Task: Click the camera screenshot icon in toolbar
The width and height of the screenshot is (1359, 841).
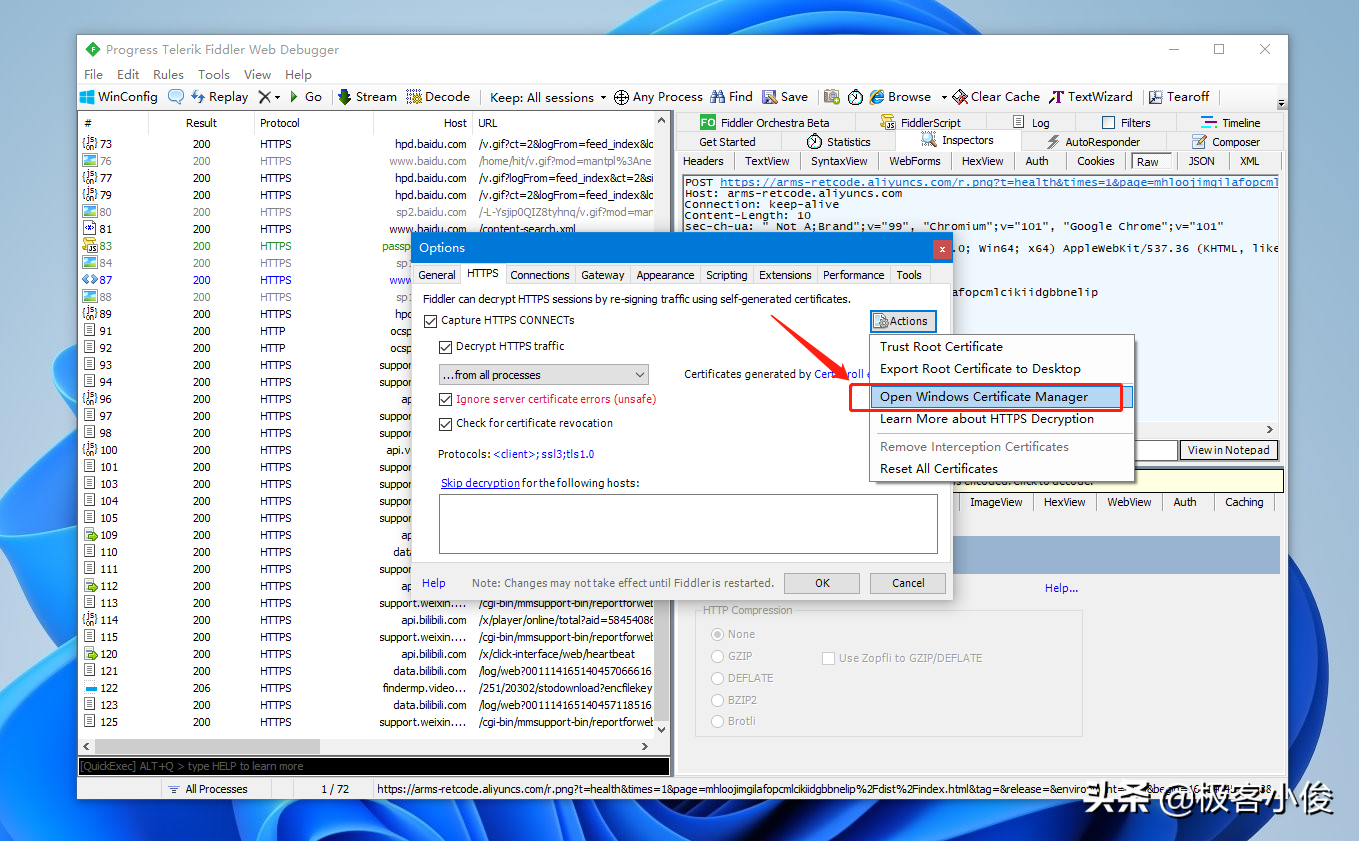Action: (831, 97)
